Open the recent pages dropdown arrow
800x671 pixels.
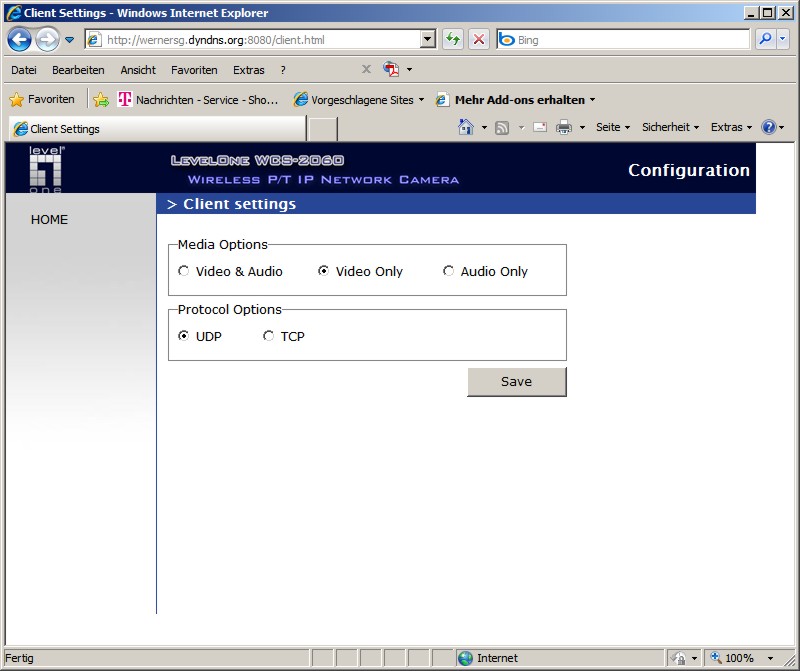click(x=70, y=40)
